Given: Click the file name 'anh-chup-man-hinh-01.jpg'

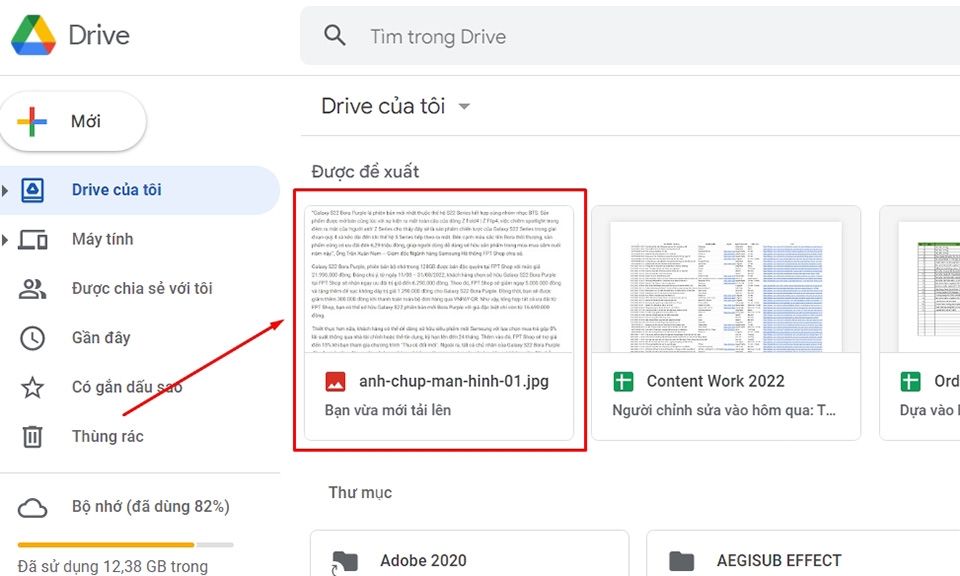Looking at the screenshot, I should [454, 381].
